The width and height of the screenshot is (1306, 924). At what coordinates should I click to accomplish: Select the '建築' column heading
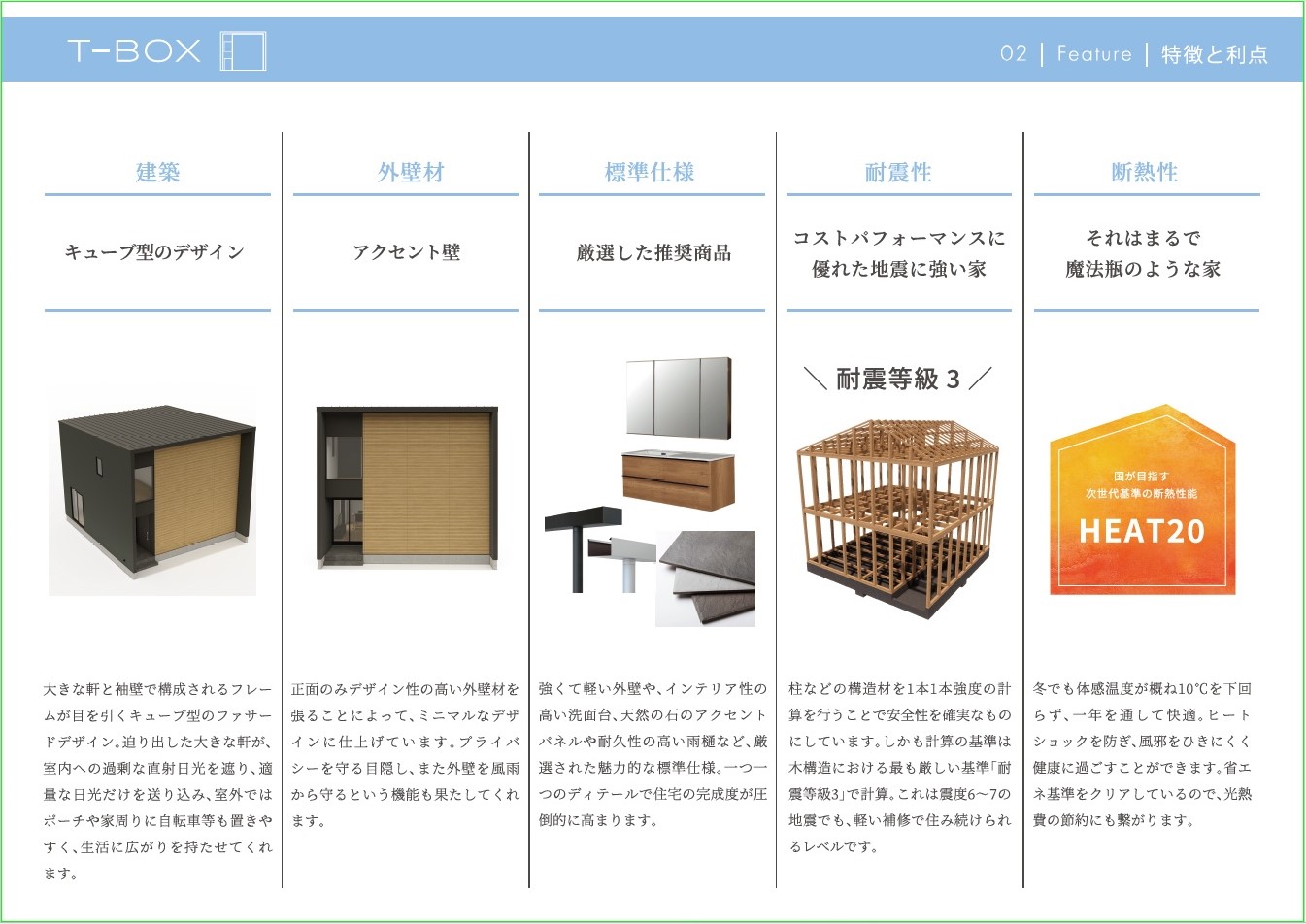coord(157,172)
